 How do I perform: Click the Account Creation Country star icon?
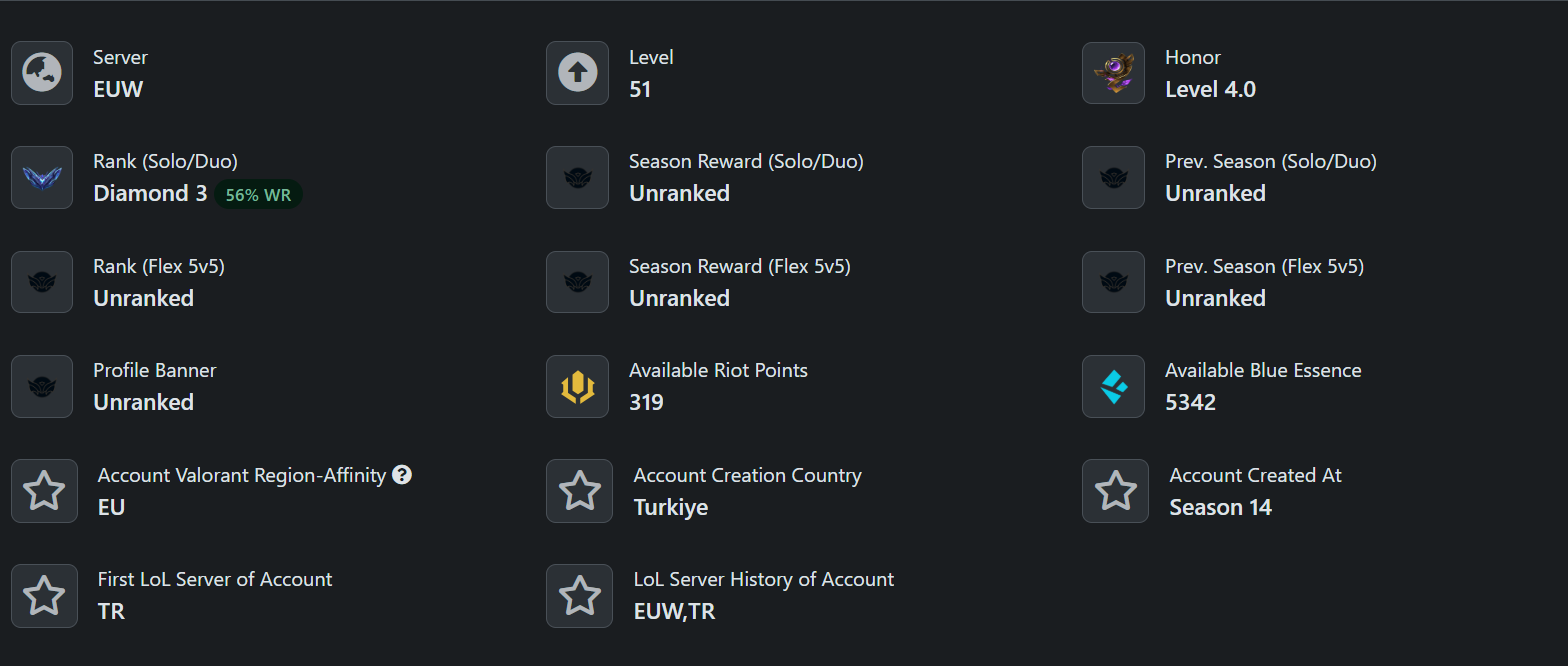point(579,491)
